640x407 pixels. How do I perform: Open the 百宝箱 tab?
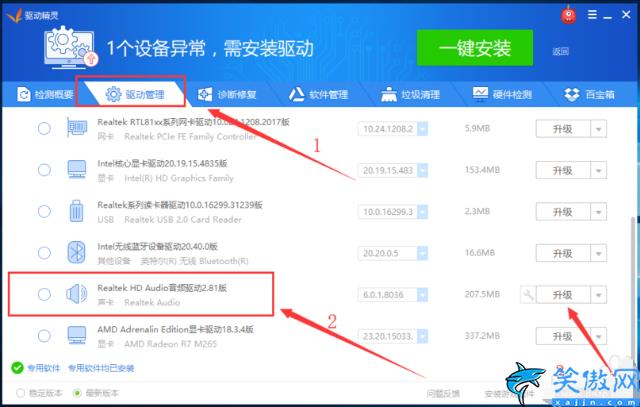[589, 95]
